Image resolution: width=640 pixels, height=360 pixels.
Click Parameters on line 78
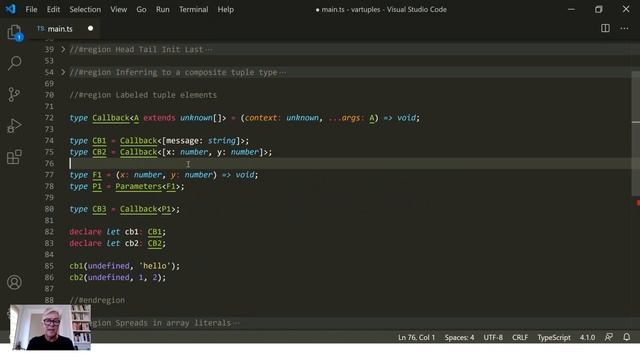138,186
